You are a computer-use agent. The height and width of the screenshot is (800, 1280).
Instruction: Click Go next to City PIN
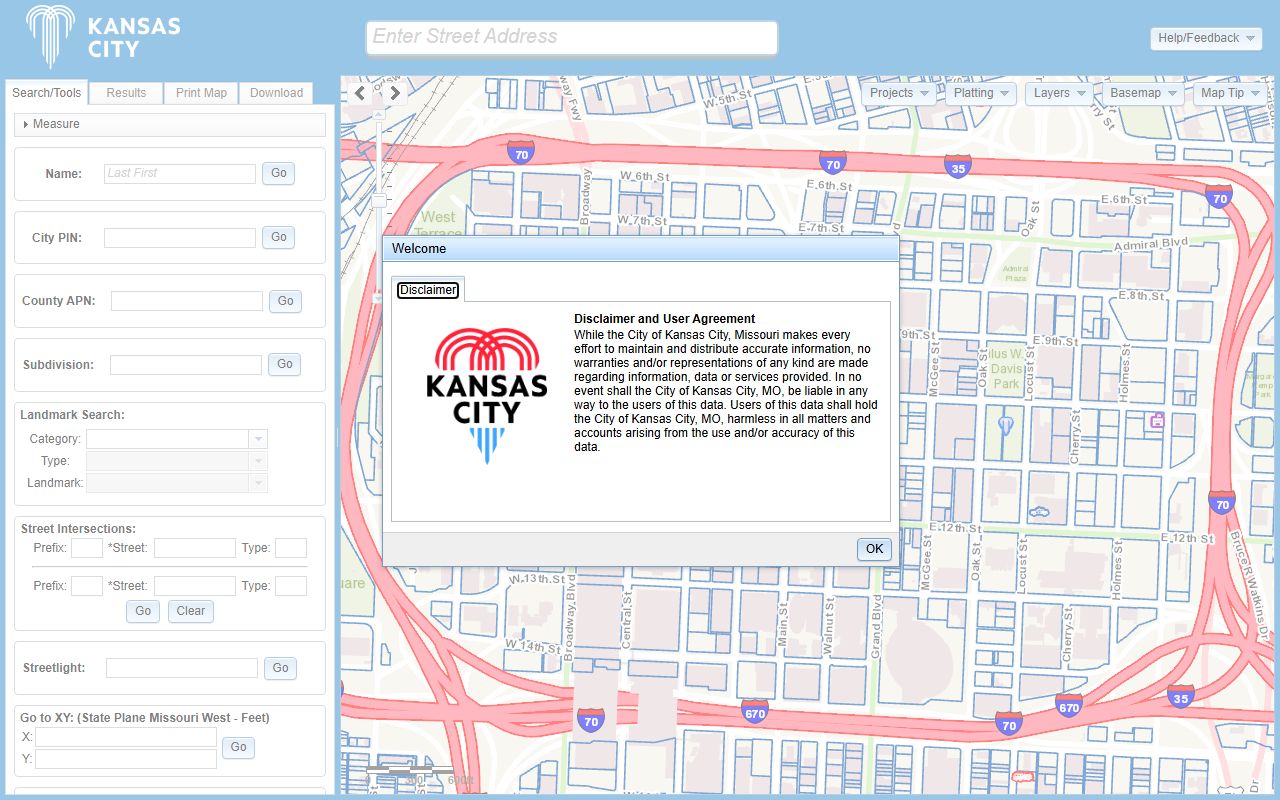279,237
